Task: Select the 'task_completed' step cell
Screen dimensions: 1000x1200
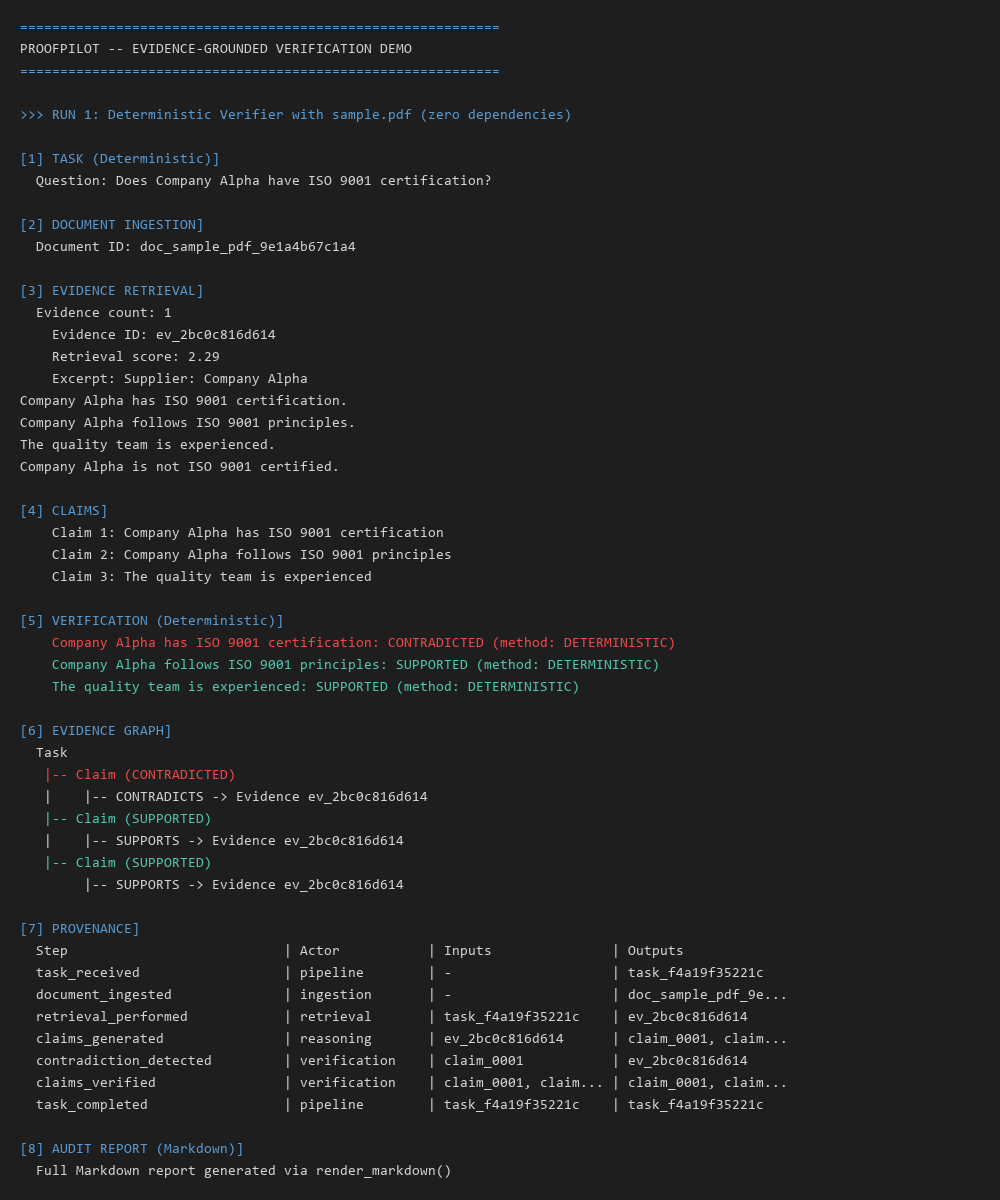Action: coord(92,1104)
